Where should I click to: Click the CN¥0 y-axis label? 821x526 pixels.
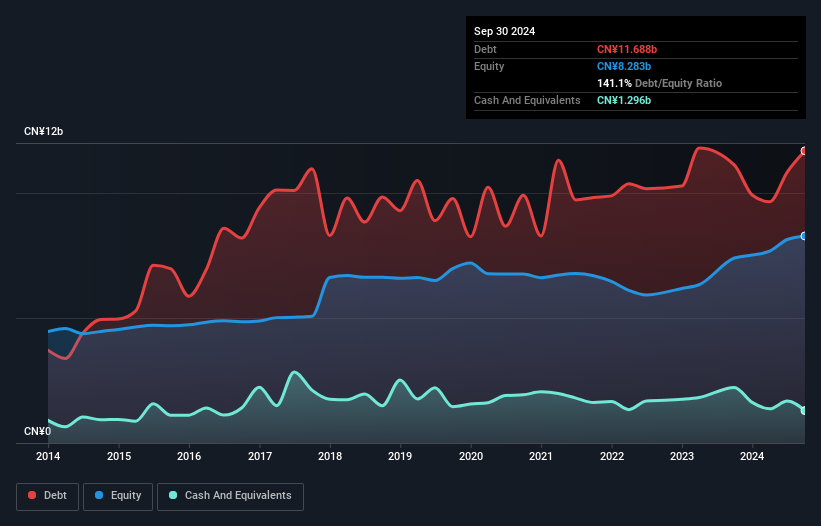tap(38, 431)
